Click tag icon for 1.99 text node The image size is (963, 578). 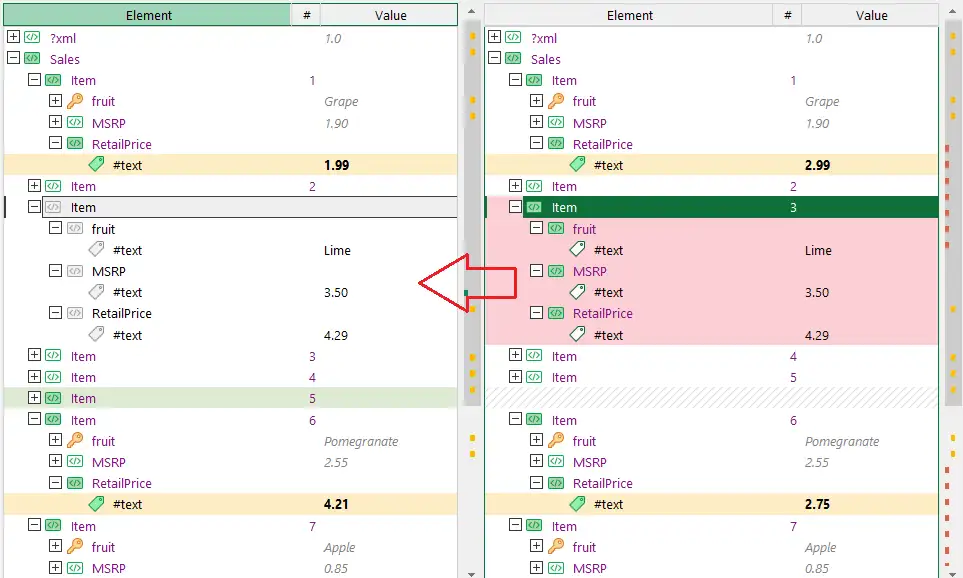click(96, 164)
